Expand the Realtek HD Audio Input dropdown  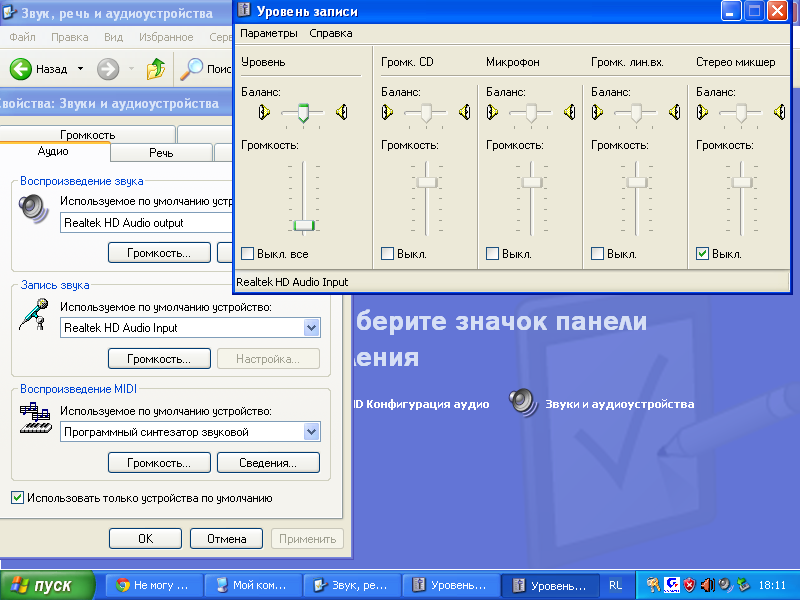coord(311,328)
